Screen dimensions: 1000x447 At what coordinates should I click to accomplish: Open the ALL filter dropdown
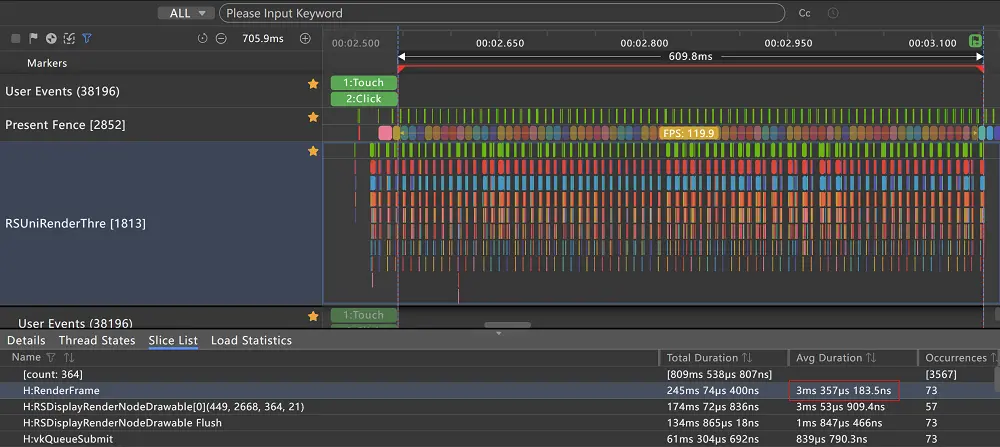click(x=186, y=13)
